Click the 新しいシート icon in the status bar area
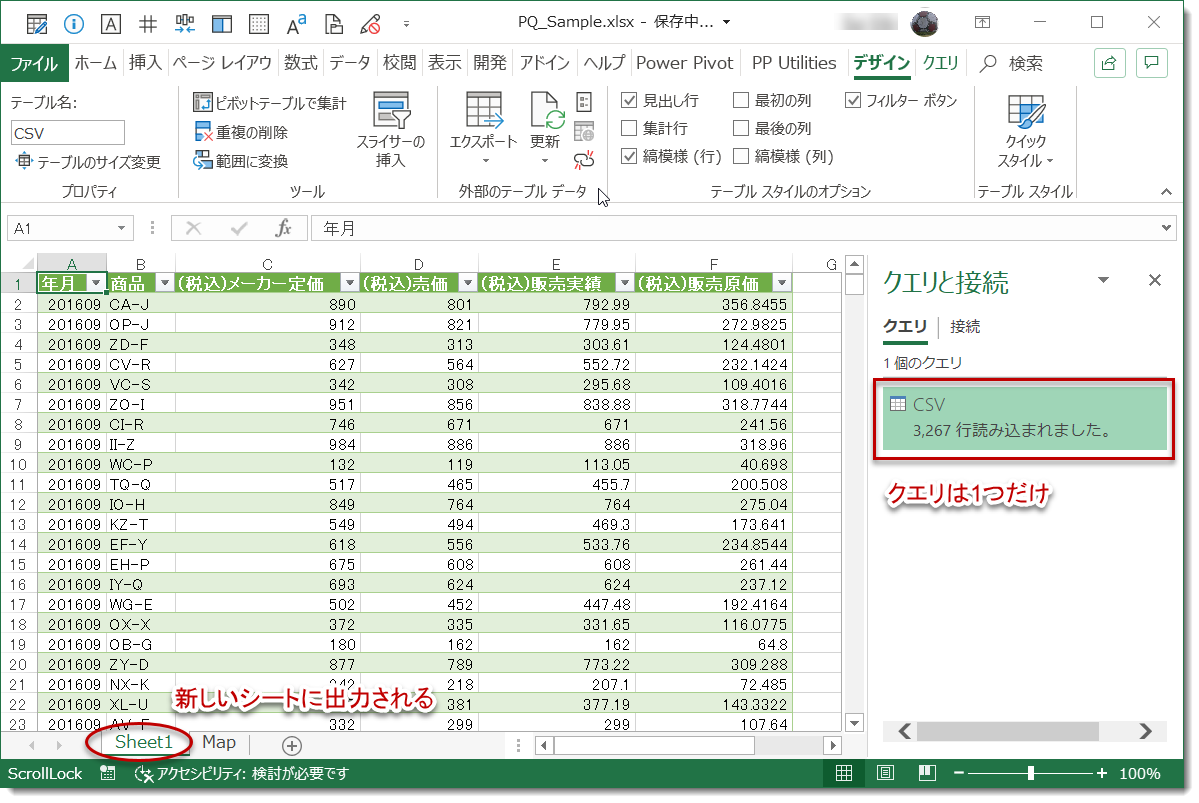 [290, 743]
